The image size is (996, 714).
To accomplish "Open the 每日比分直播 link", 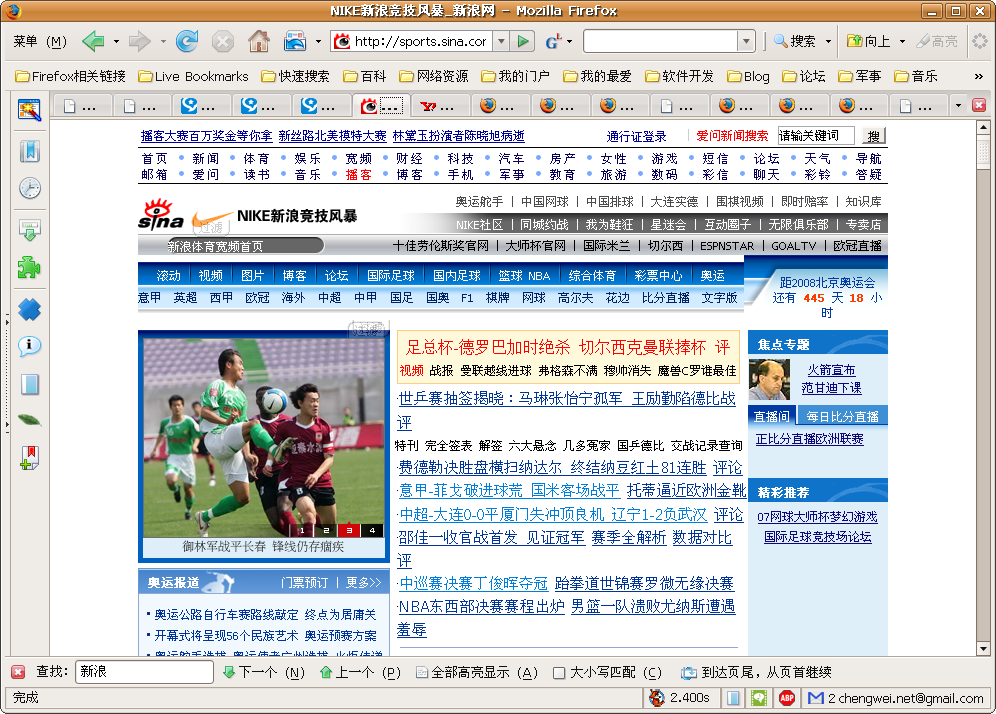I will coord(842,417).
